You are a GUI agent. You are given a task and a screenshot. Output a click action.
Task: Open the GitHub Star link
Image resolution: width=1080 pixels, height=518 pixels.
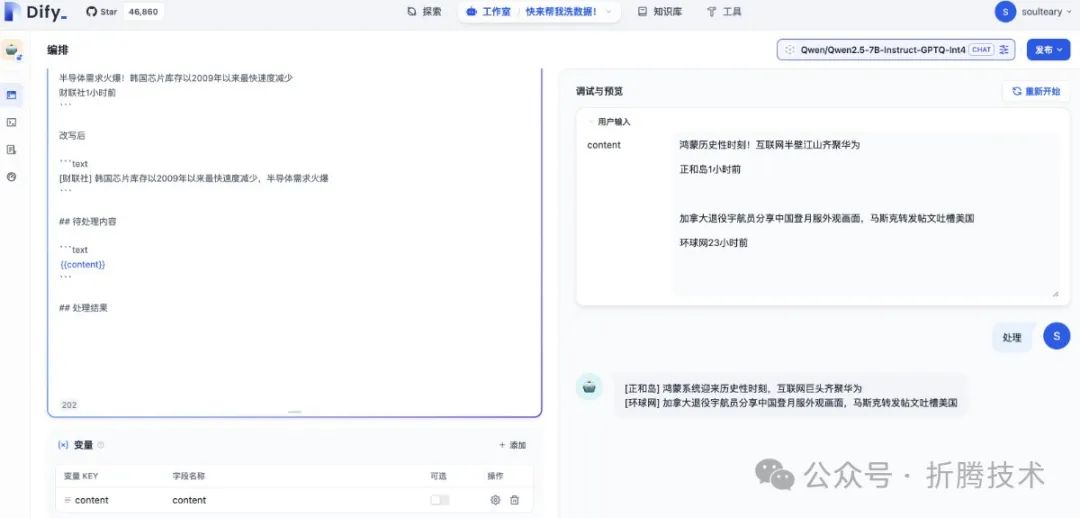(x=101, y=12)
